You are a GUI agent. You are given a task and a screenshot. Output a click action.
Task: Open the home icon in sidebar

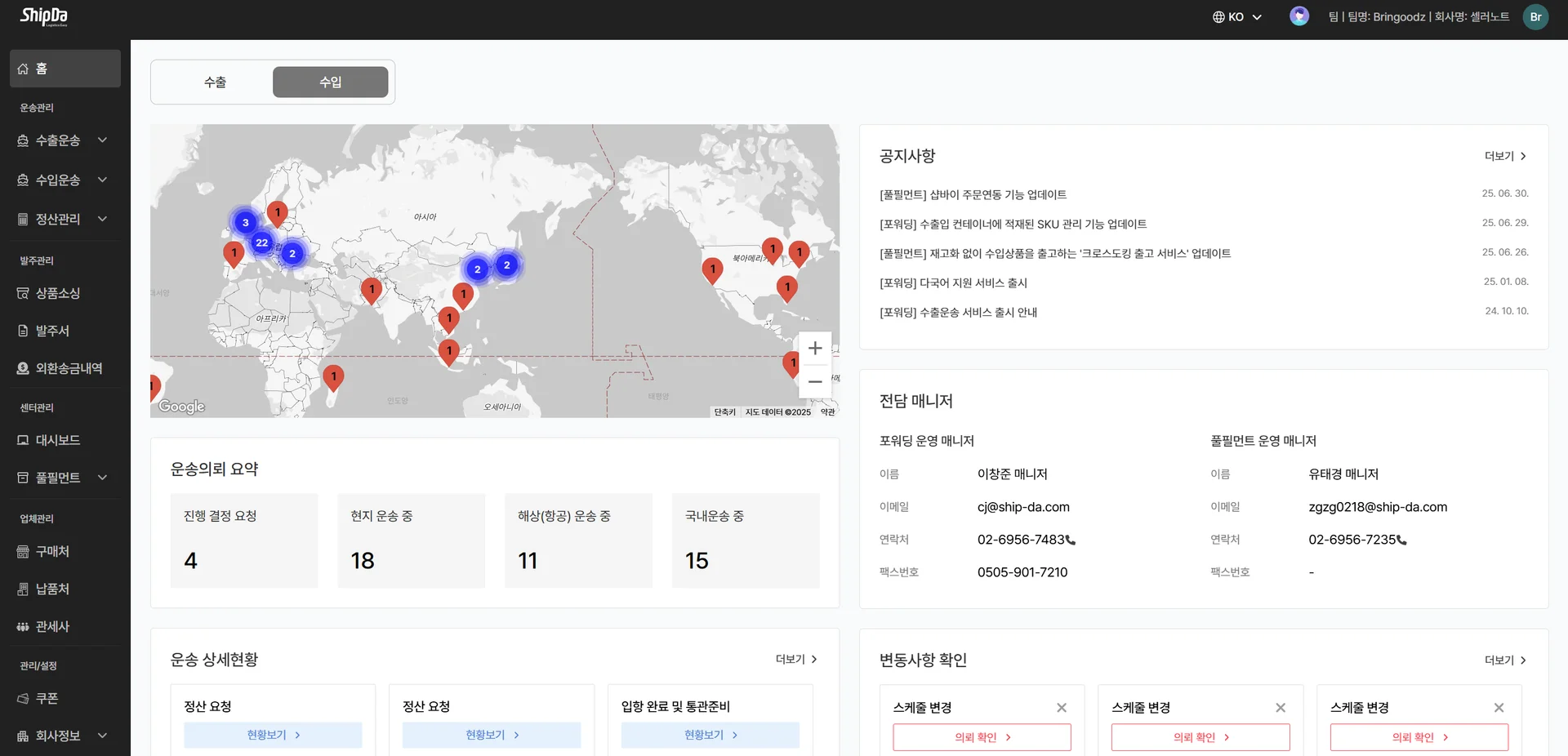click(x=23, y=69)
